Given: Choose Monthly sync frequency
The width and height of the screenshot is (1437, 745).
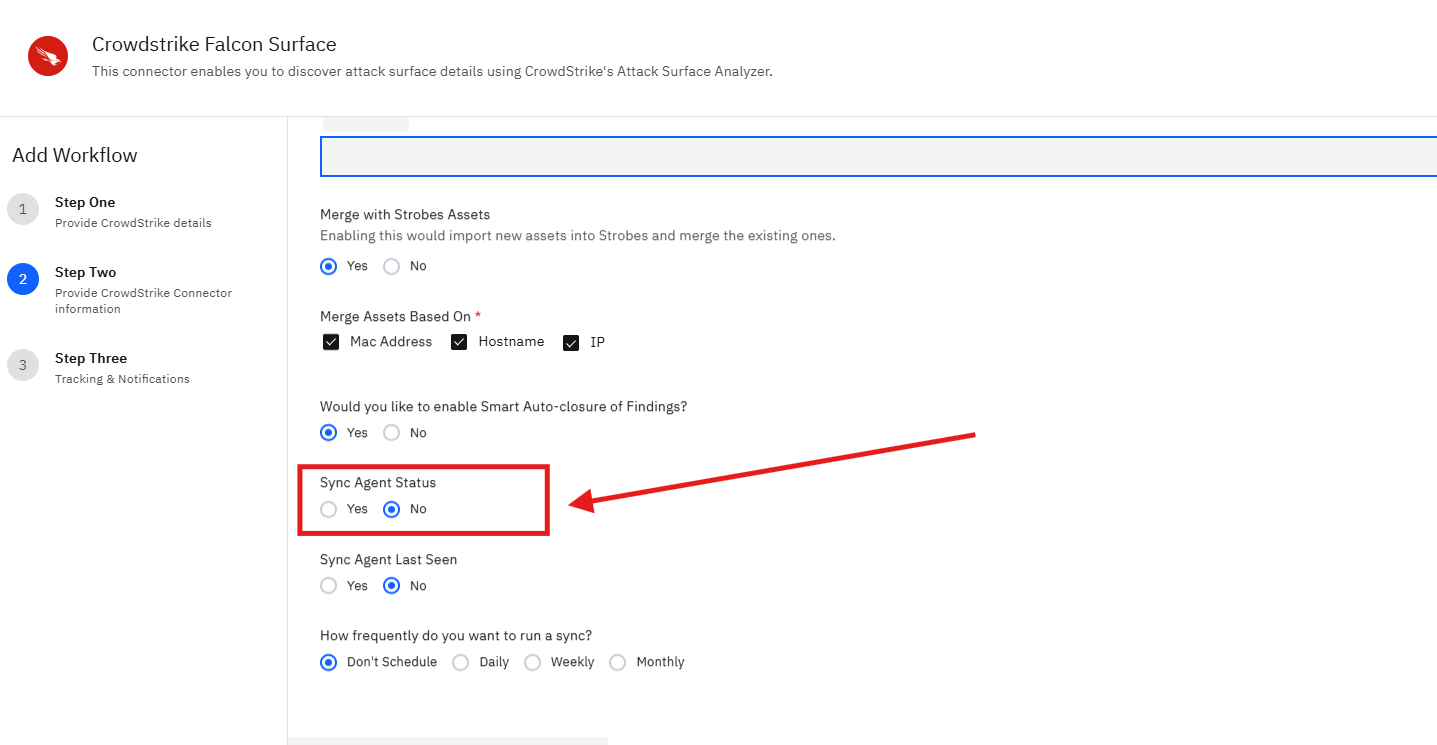Looking at the screenshot, I should [618, 662].
